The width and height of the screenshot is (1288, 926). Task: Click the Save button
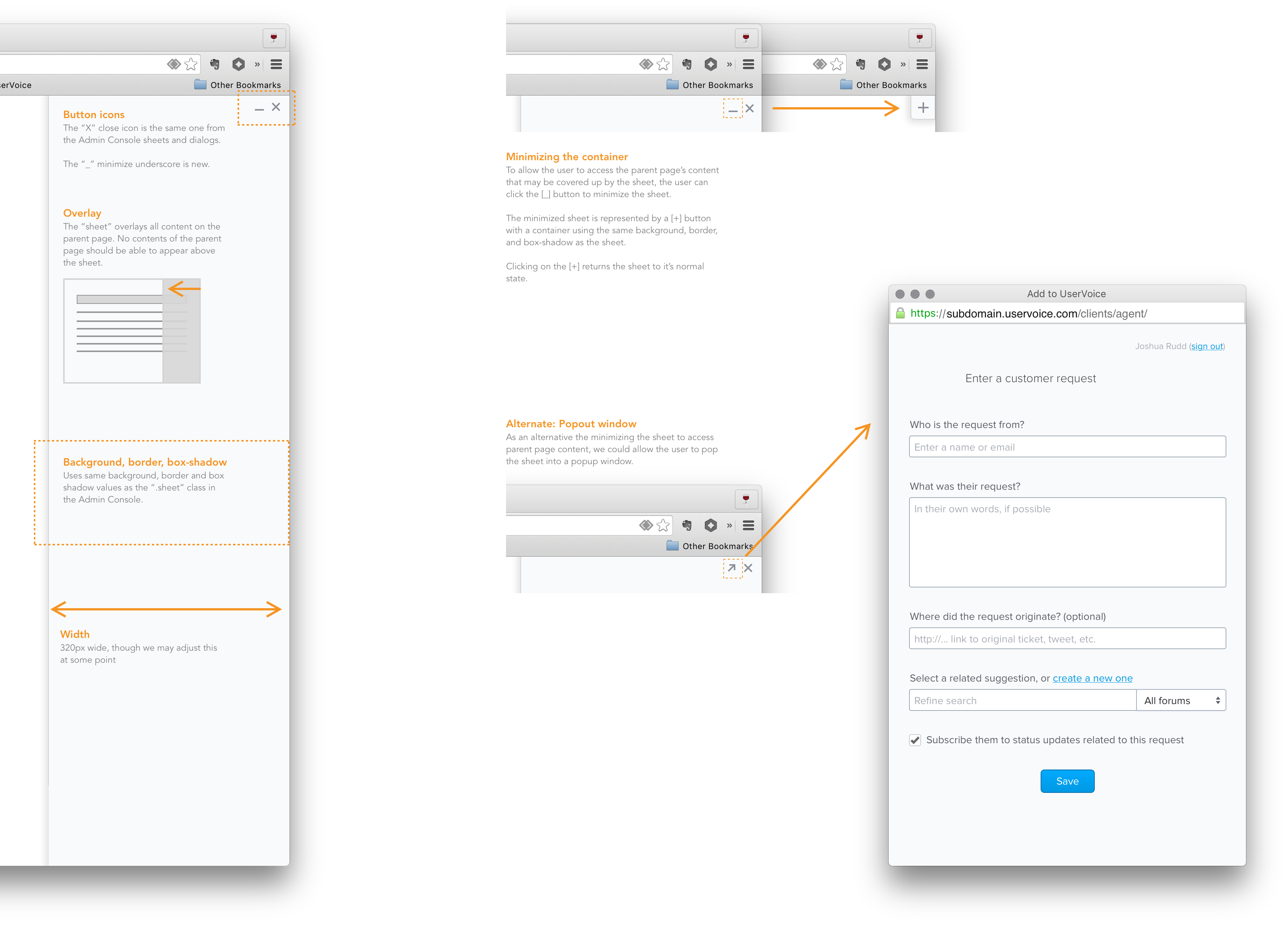click(x=1067, y=781)
